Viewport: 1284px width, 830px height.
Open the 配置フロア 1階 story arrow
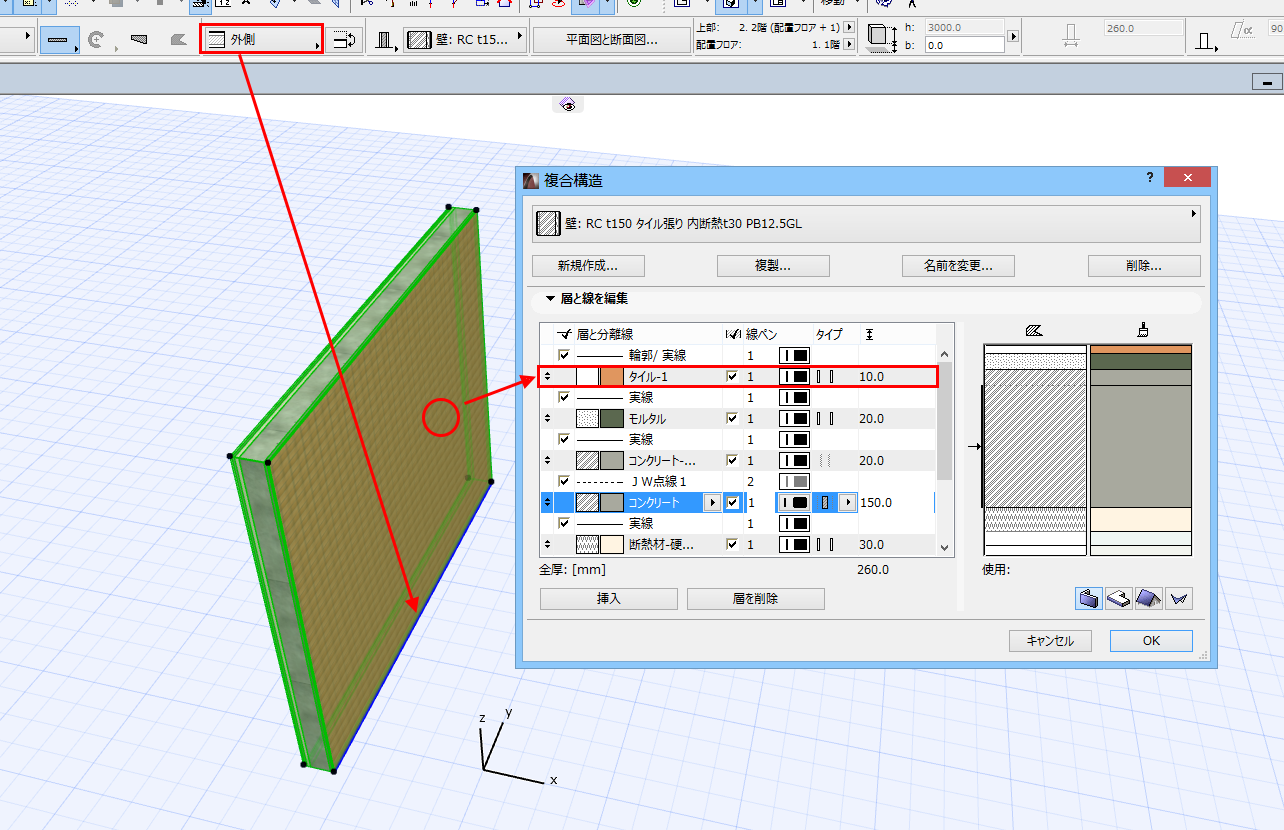tap(849, 45)
